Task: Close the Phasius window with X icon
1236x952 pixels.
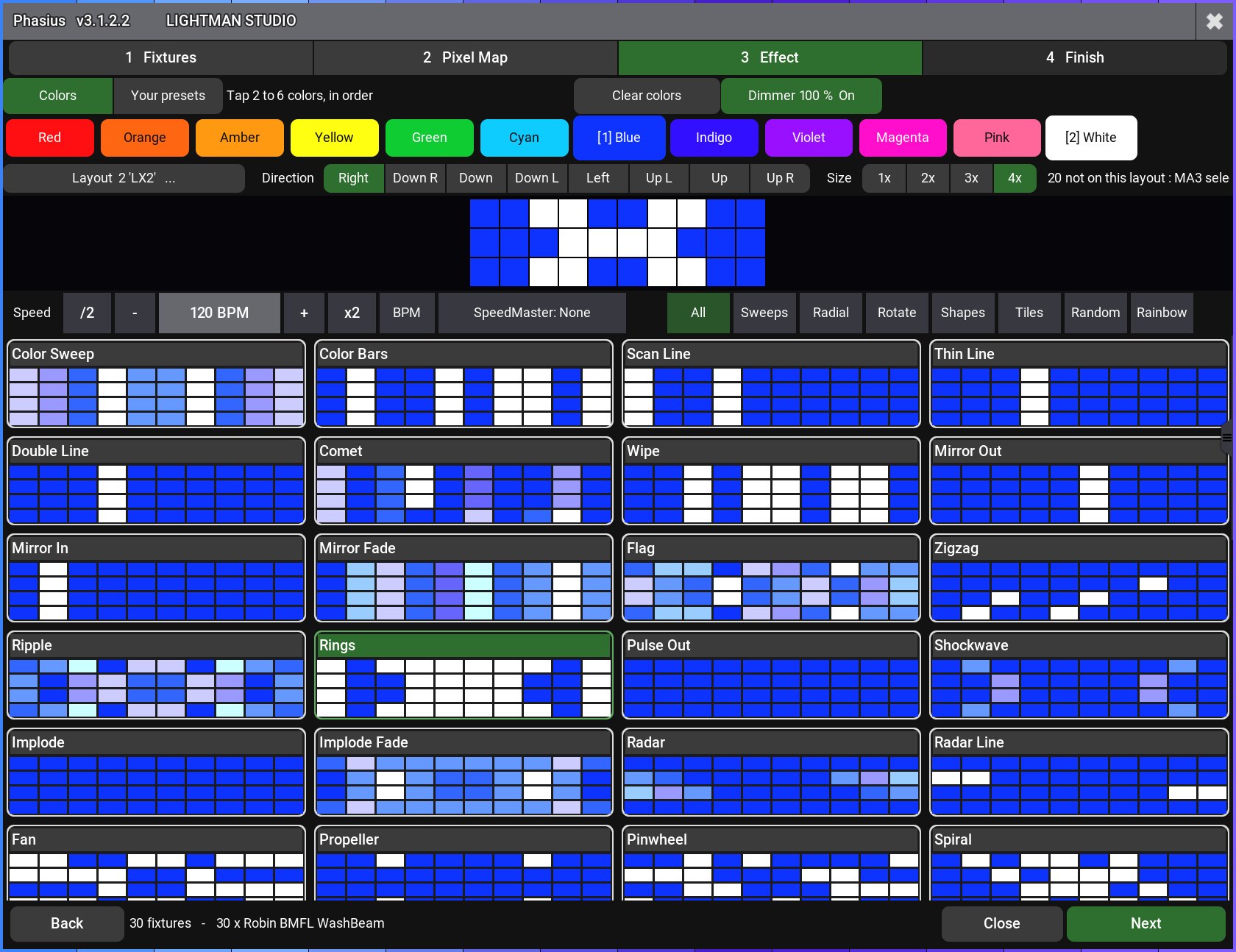Action: pos(1215,21)
